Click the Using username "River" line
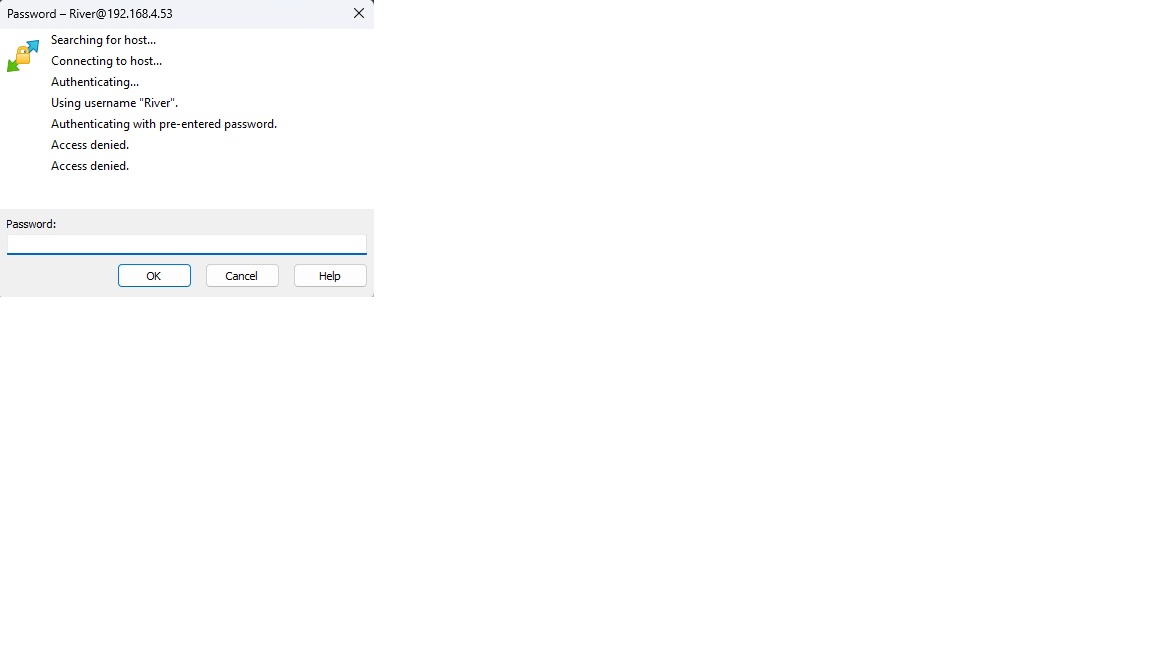 click(x=114, y=103)
